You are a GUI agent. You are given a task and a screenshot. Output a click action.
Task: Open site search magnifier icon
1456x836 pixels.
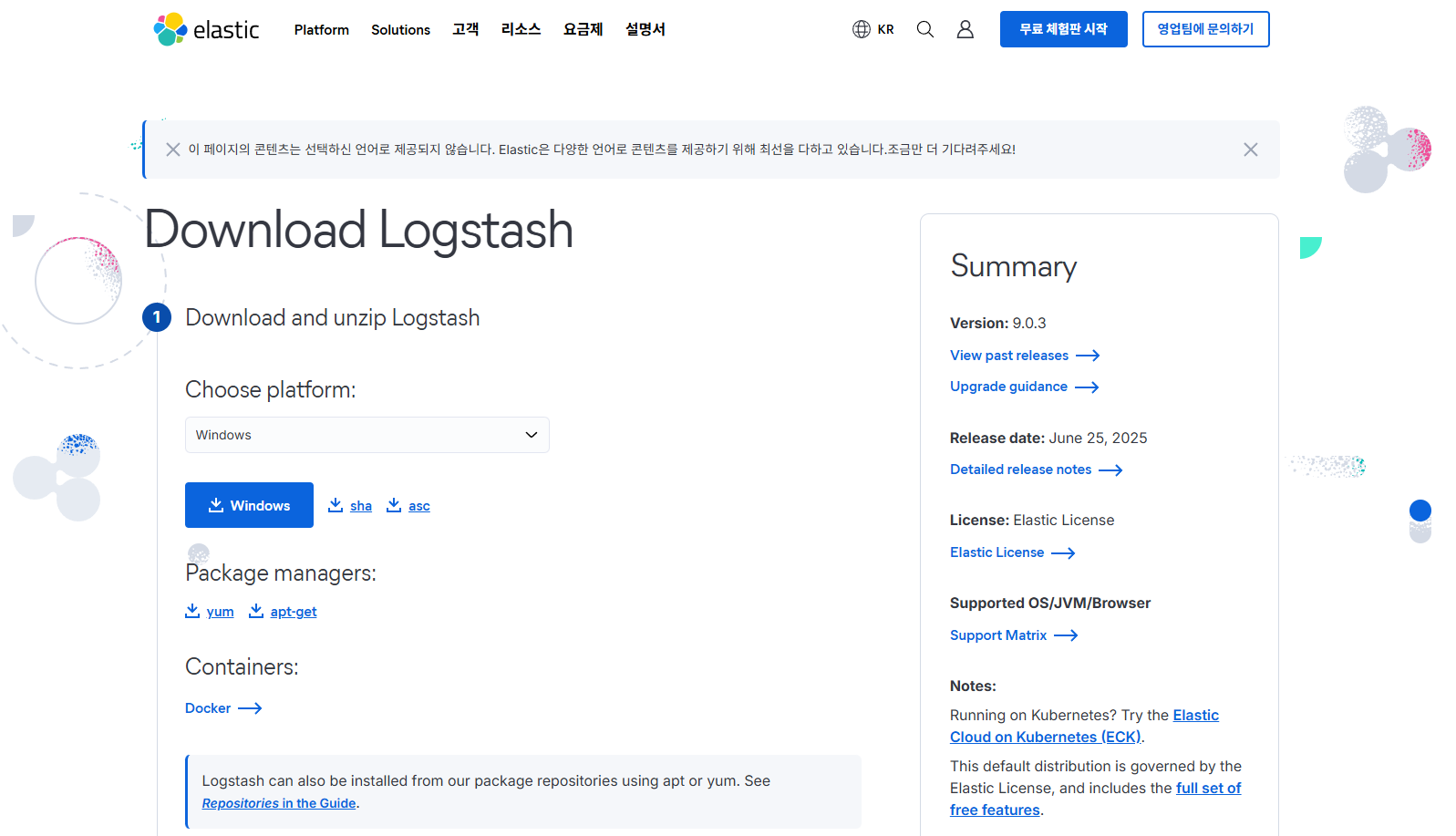pos(925,29)
